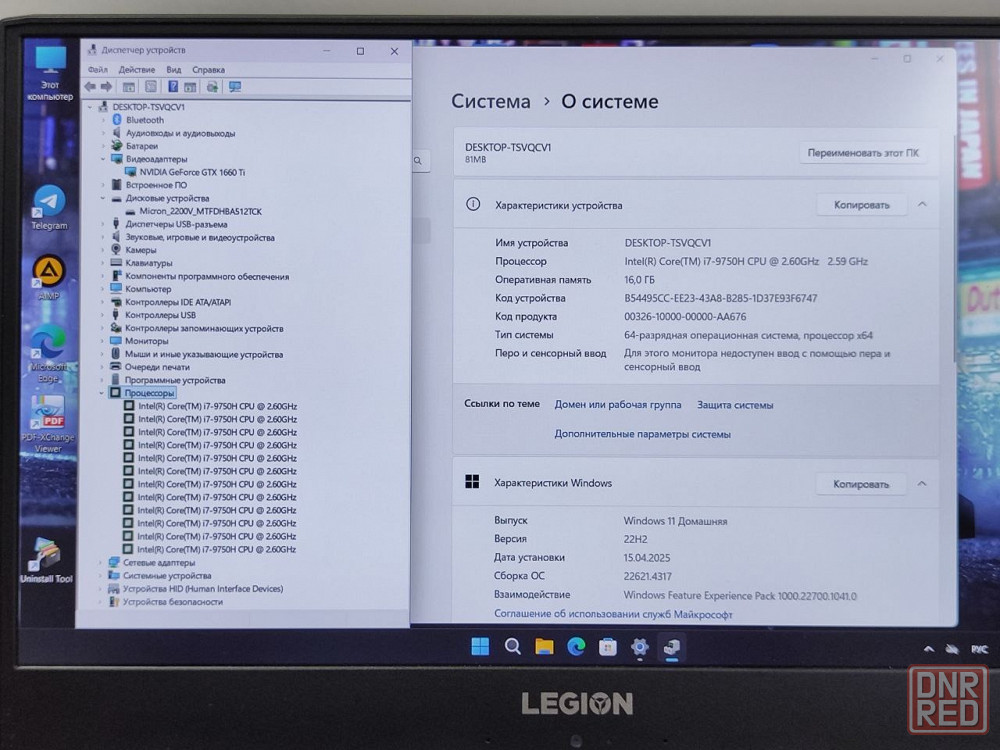Select Устройства HID (Human Interface Devices)
The width and height of the screenshot is (1000, 750).
tap(203, 589)
